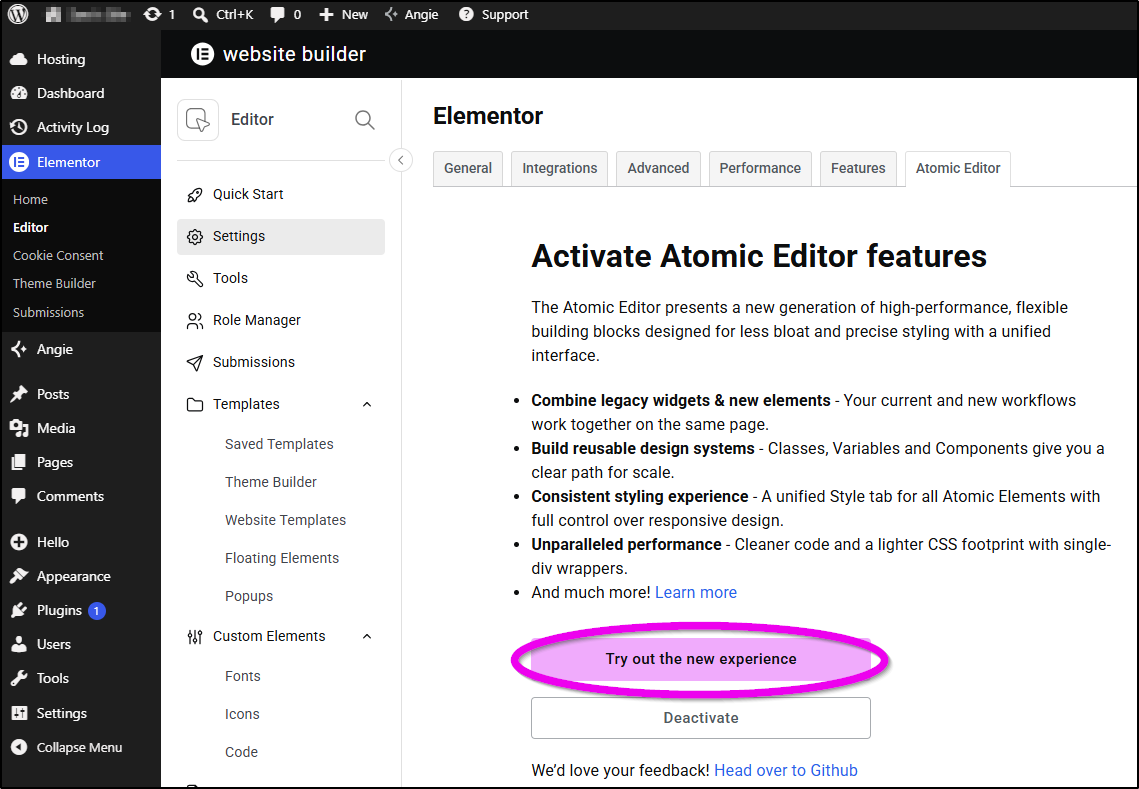The width and height of the screenshot is (1139, 789).
Task: Open Hello plus menu item
Action: (81, 542)
